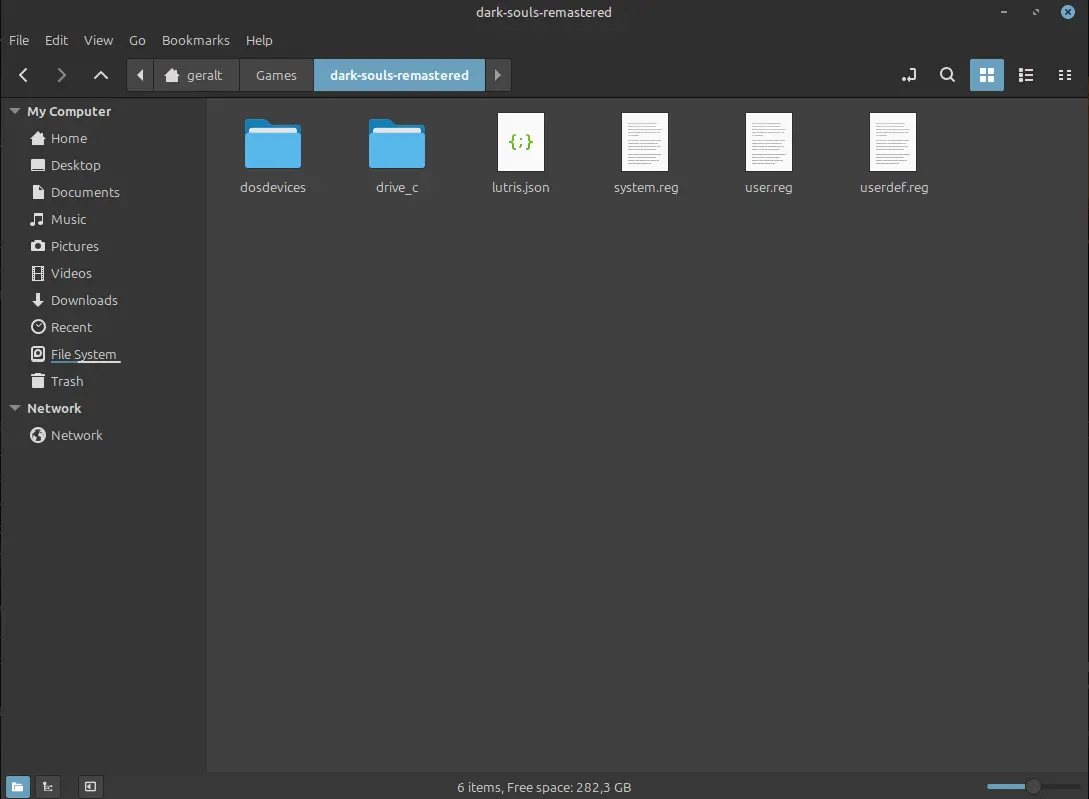Show Recent files in sidebar
The height and width of the screenshot is (799, 1089).
[x=71, y=327]
